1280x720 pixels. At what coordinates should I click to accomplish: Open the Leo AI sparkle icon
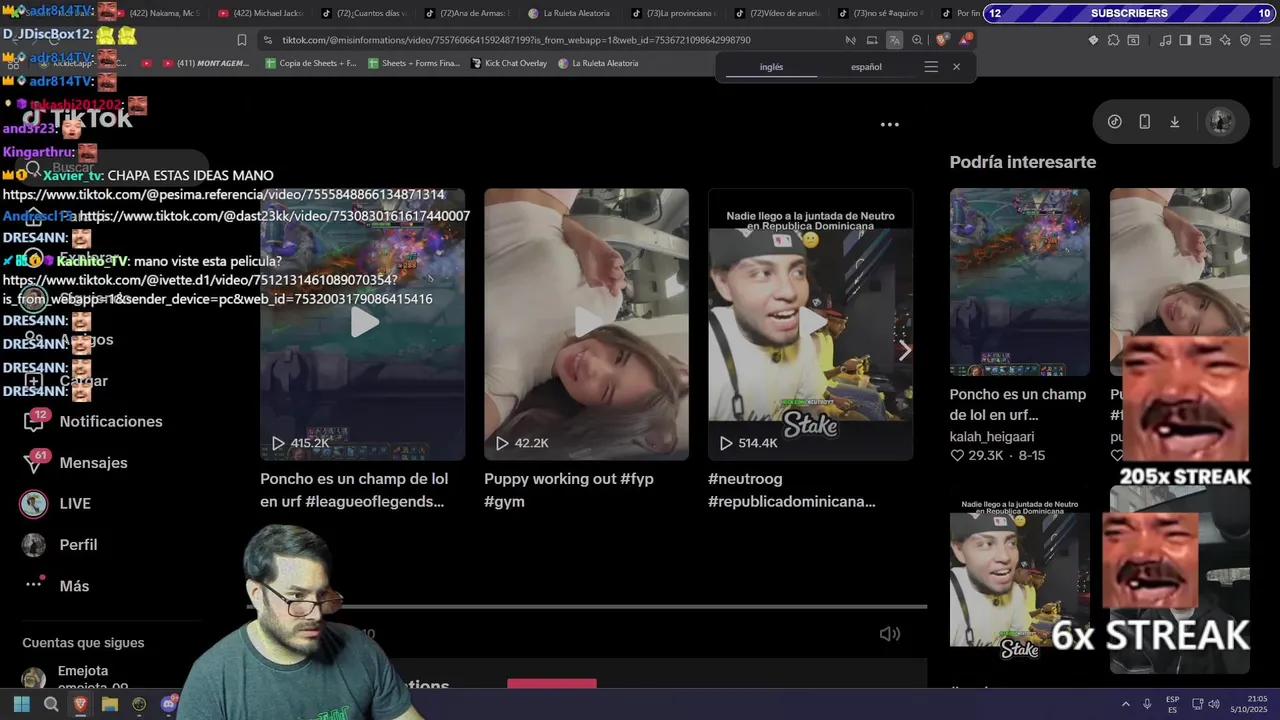point(1225,40)
